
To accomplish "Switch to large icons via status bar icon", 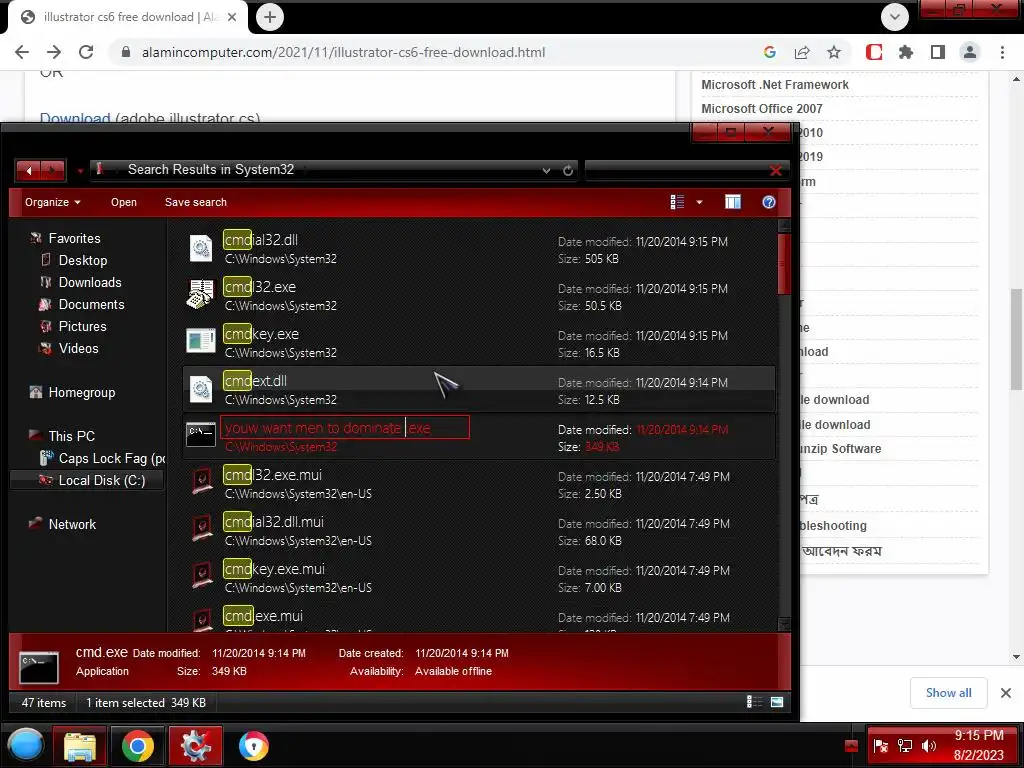I will pos(776,702).
